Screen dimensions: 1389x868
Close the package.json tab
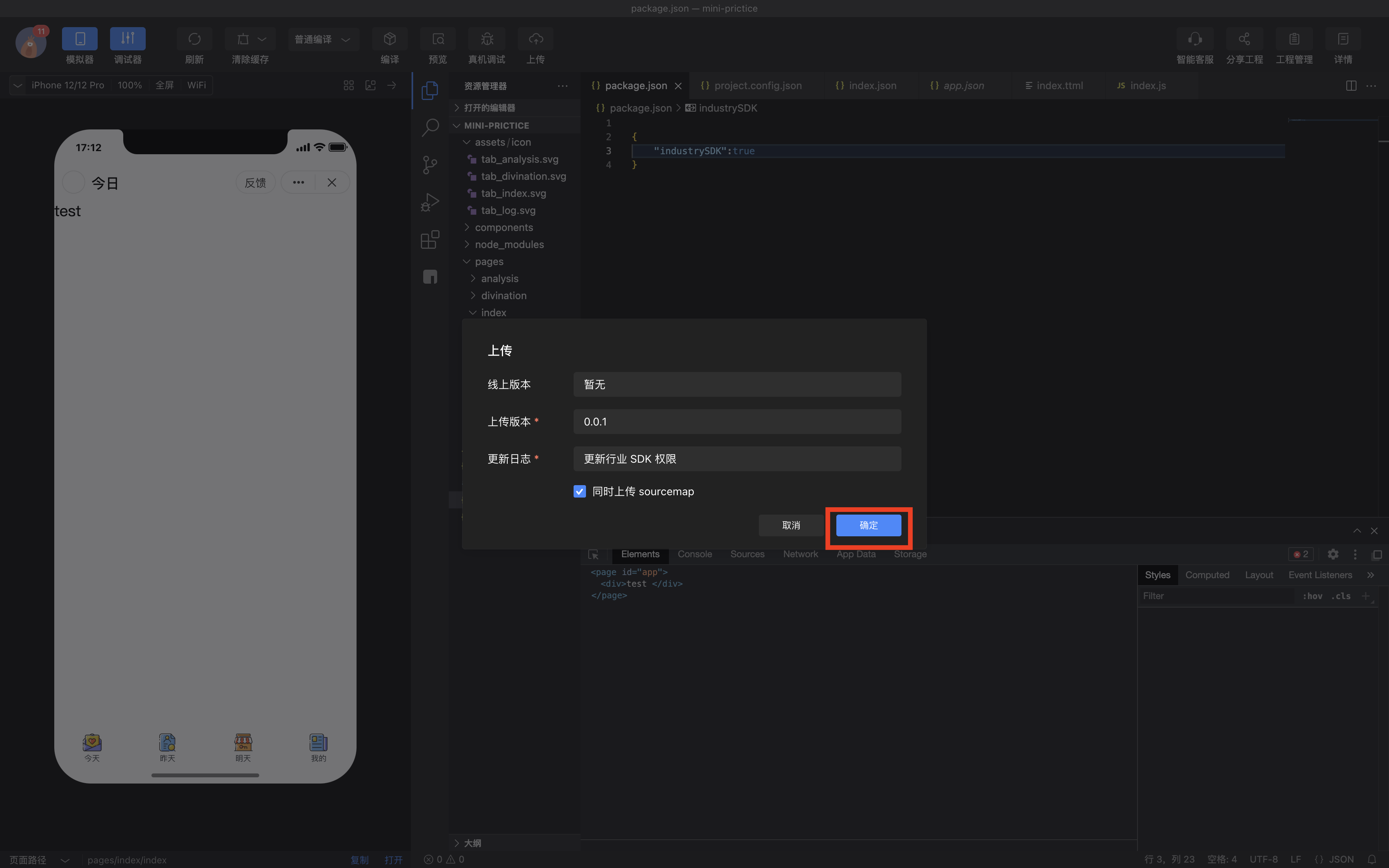click(678, 86)
